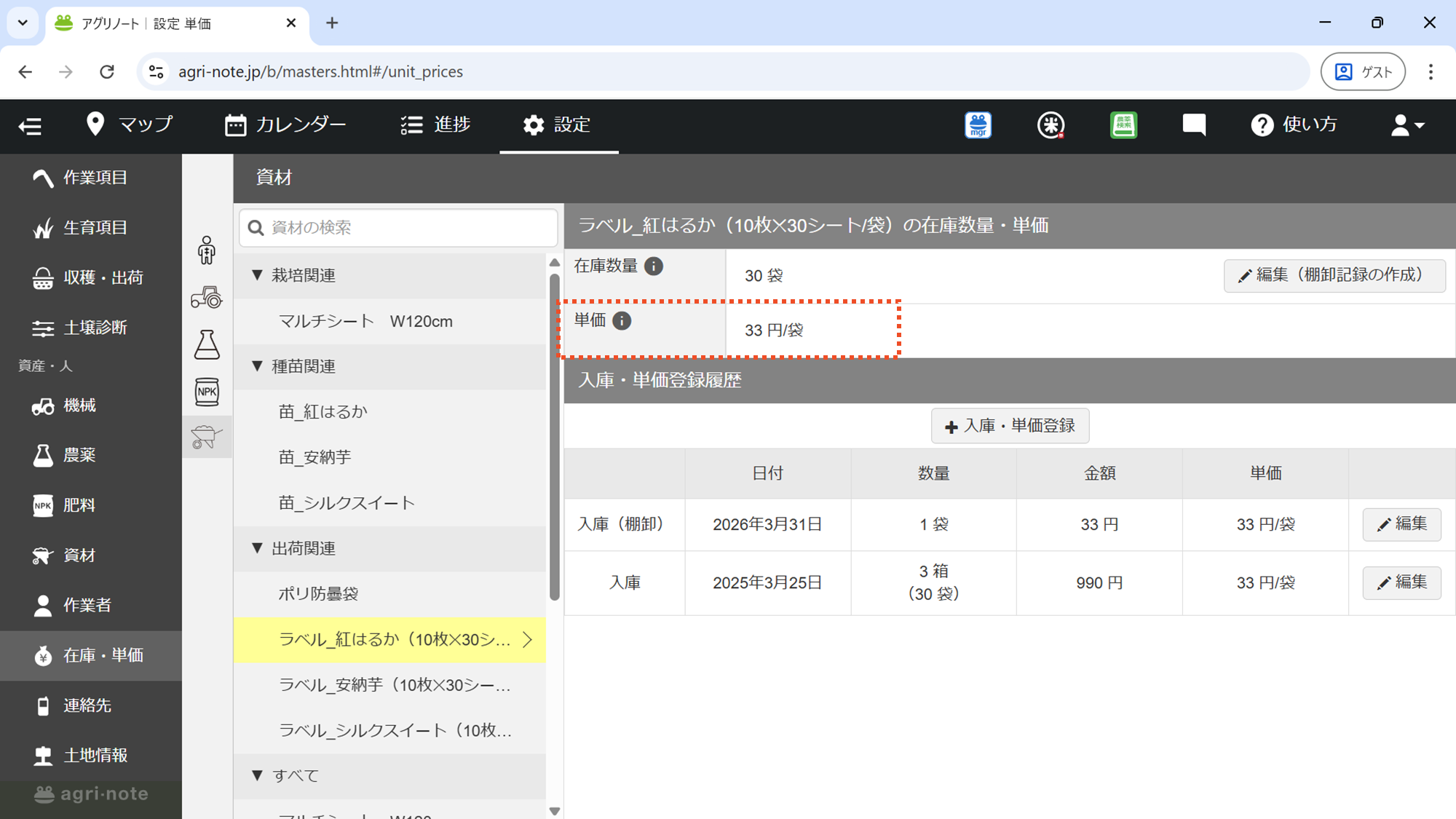This screenshot has width=1456, height=819.
Task: Open the green pesticide search book icon
Action: (x=1123, y=125)
